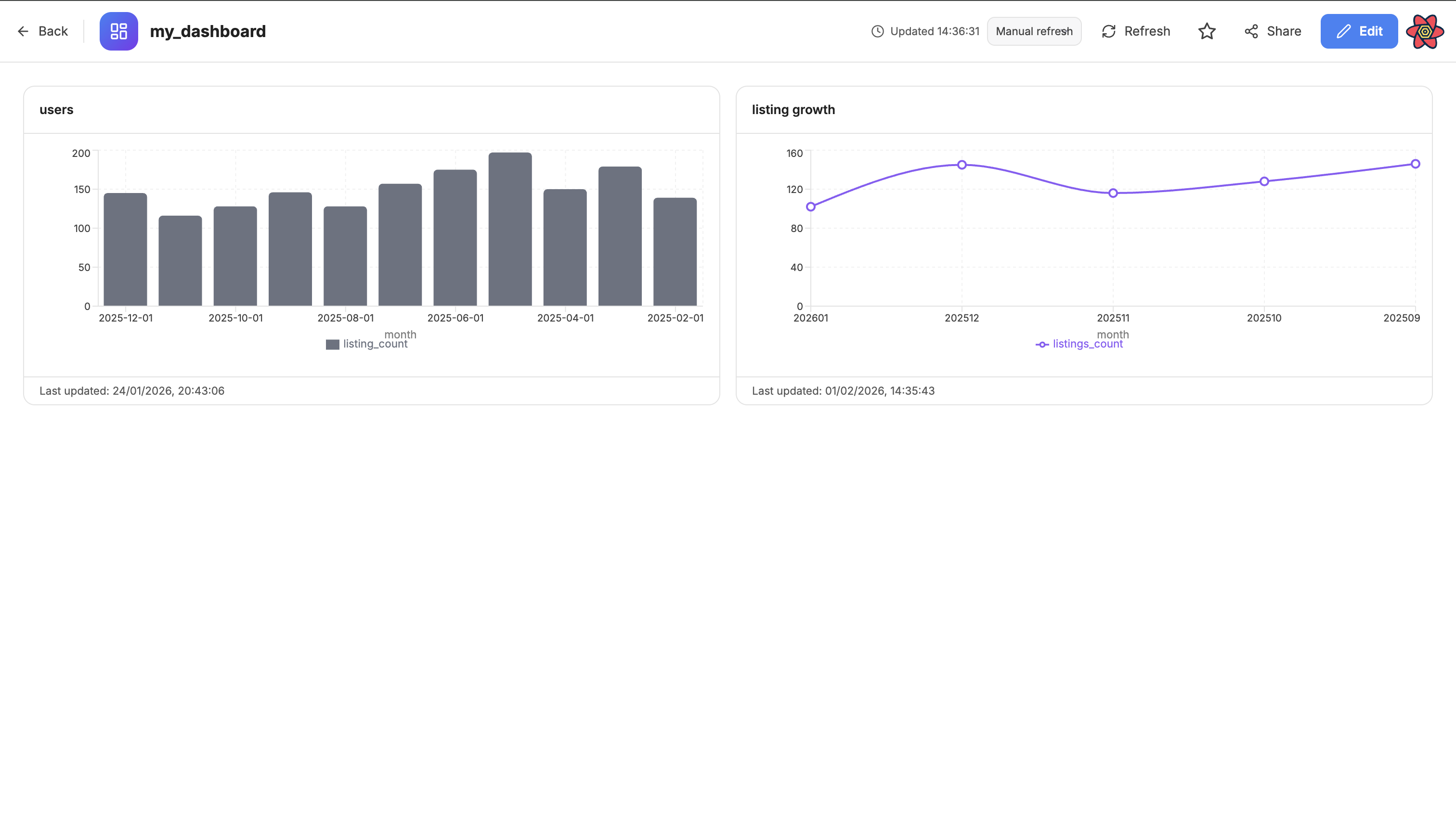Open the Share options
Image resolution: width=1456 pixels, height=826 pixels.
click(1272, 31)
